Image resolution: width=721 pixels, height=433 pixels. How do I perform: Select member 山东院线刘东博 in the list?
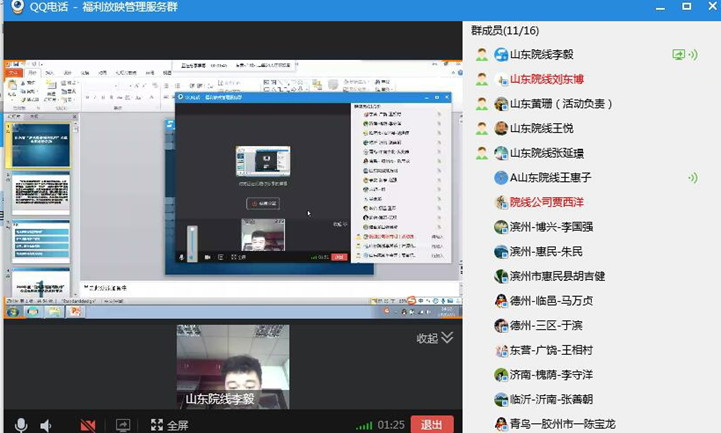546,79
